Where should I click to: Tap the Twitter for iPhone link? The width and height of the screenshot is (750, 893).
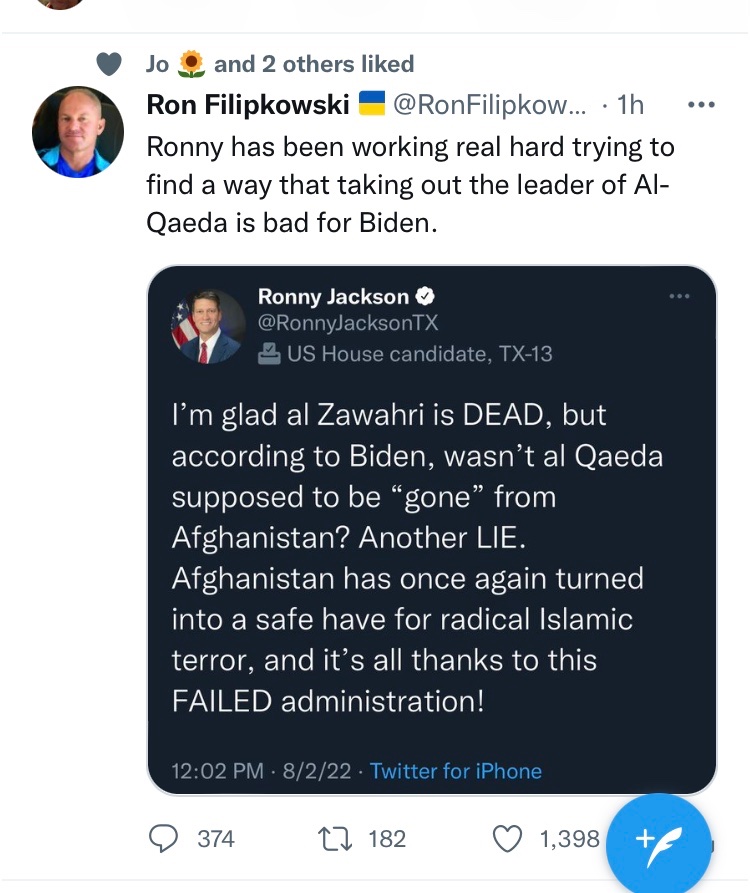point(456,771)
